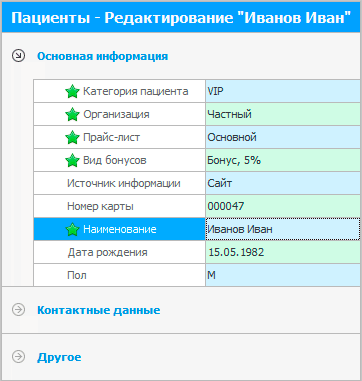Select the Организация row label
Viewport: 362px width, 381px height.
[x=116, y=114]
